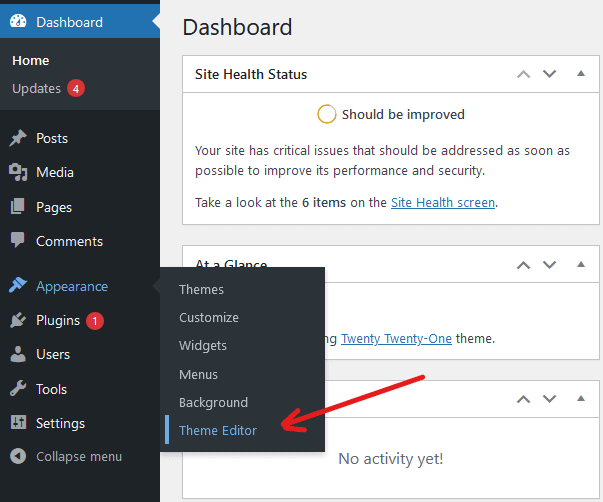Click the Posts pushpin icon
The image size is (603, 502).
(18, 138)
